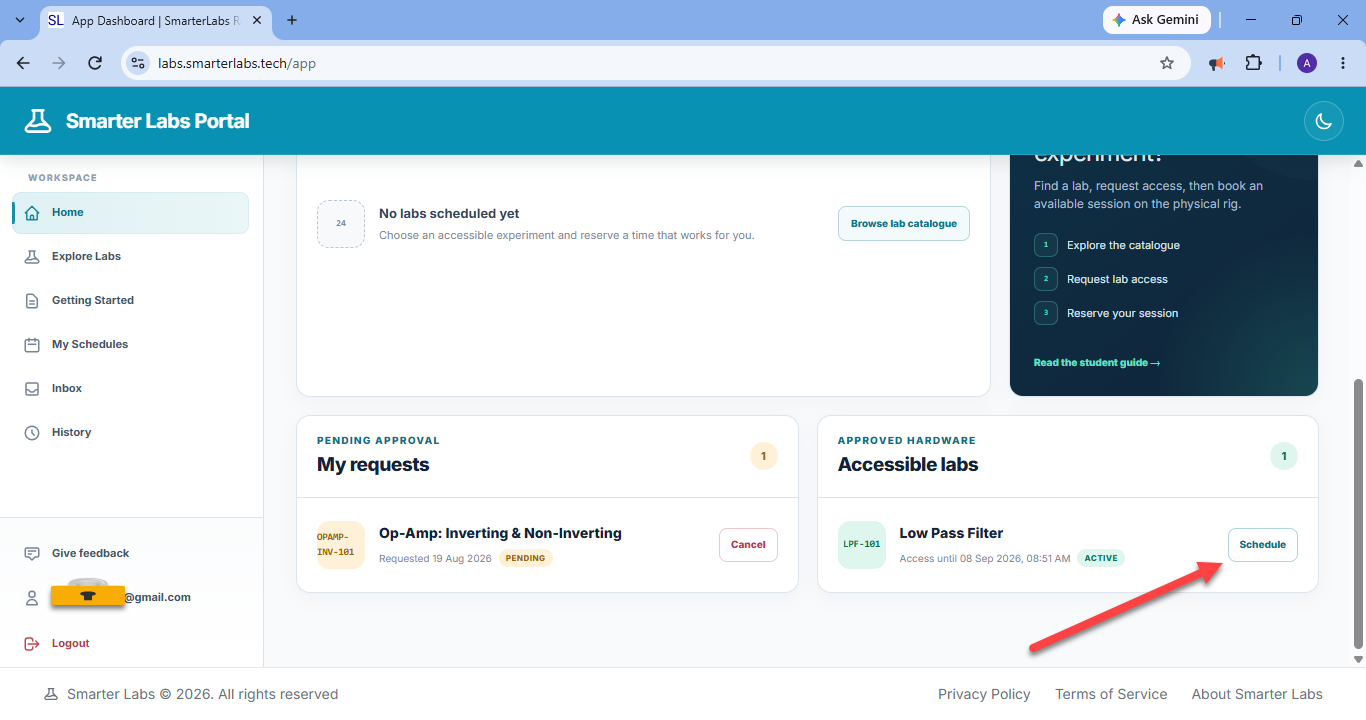The height and width of the screenshot is (720, 1366).
Task: Cancel the Op-Amp lab request
Action: (x=748, y=545)
